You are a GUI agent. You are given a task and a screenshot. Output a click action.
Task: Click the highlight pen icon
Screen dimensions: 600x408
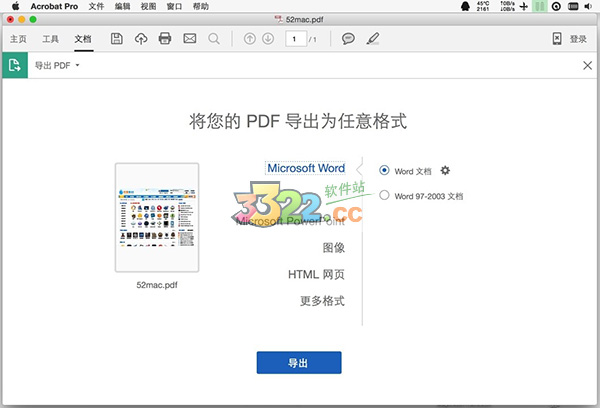[373, 39]
